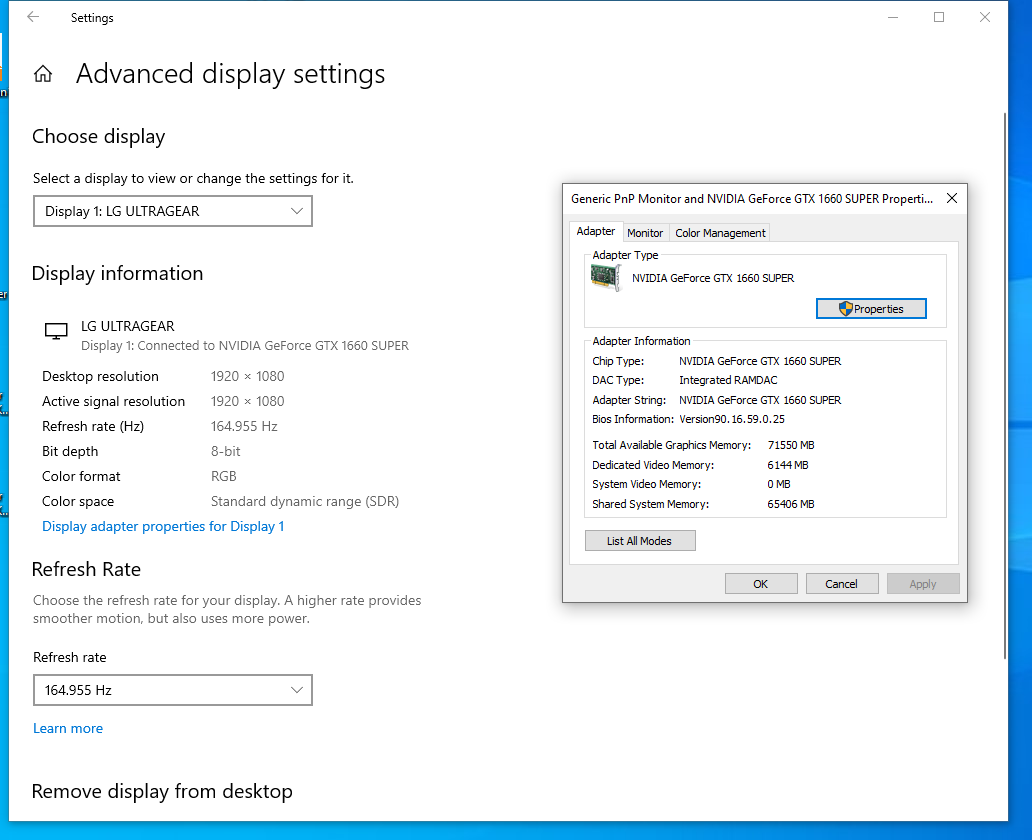Close the Settings window
The width and height of the screenshot is (1032, 840).
tap(985, 17)
